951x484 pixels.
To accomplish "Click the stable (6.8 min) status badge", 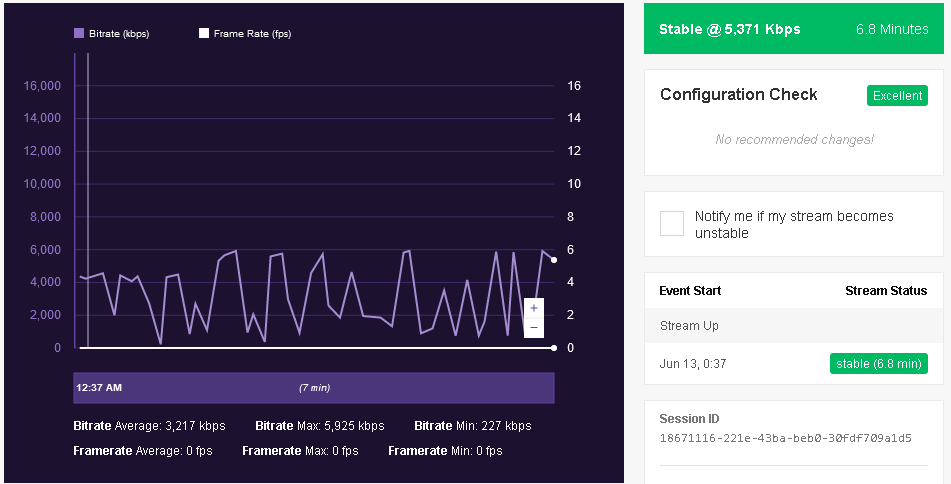I will click(x=878, y=364).
